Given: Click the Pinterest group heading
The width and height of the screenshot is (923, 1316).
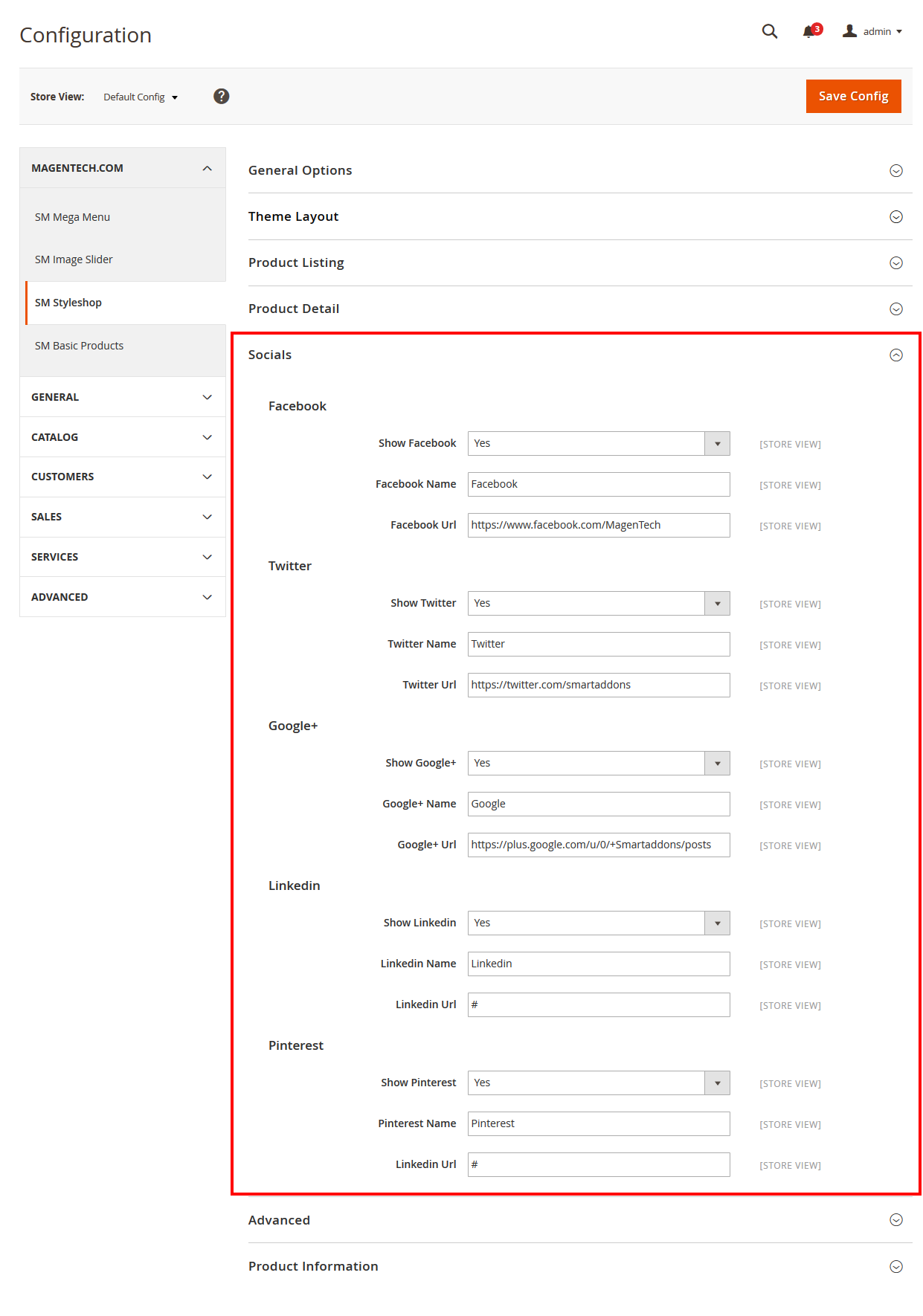Looking at the screenshot, I should (296, 1045).
